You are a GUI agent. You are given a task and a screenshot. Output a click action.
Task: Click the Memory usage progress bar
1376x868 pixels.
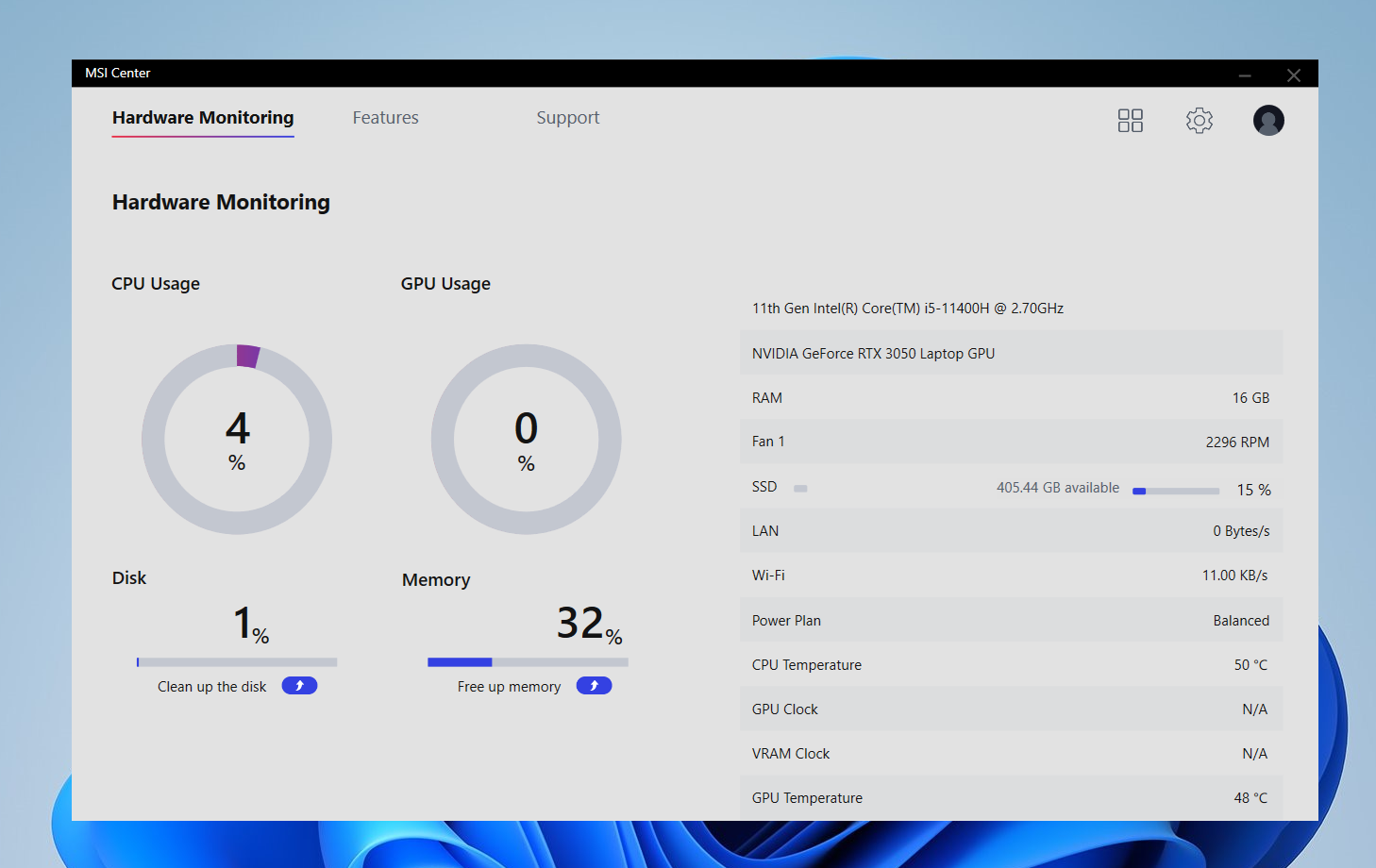(528, 662)
